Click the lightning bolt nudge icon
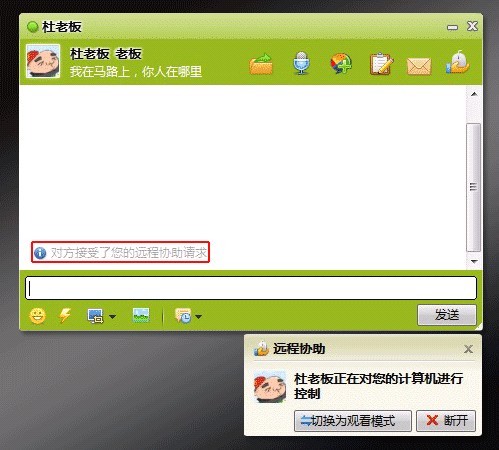The height and width of the screenshot is (450, 499). (x=65, y=315)
